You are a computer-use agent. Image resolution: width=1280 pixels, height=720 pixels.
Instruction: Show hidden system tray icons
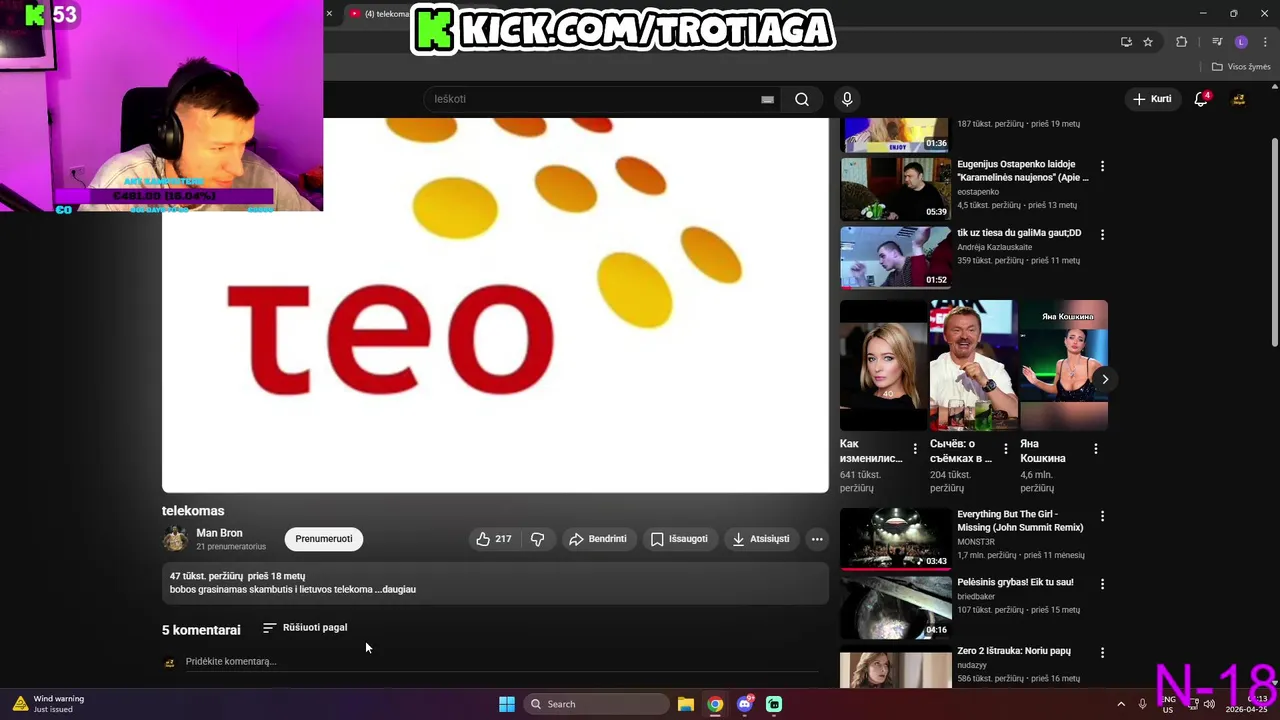[1120, 704]
